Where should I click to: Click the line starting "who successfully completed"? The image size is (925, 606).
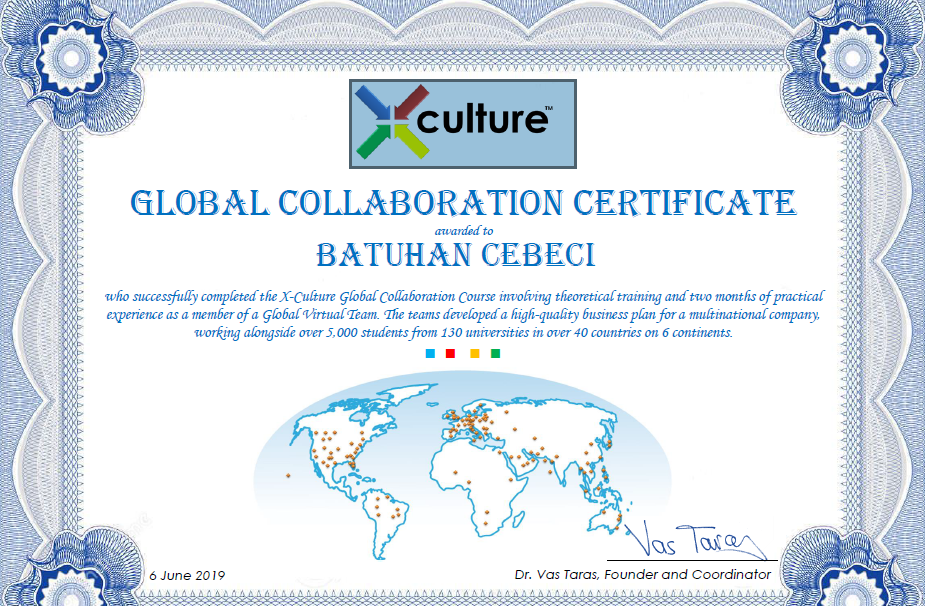tap(464, 296)
